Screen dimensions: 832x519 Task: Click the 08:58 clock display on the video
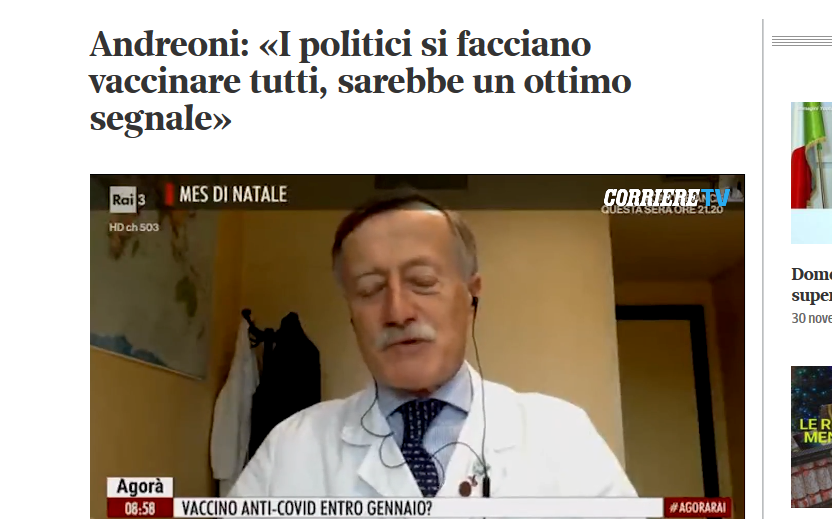pyautogui.click(x=140, y=508)
